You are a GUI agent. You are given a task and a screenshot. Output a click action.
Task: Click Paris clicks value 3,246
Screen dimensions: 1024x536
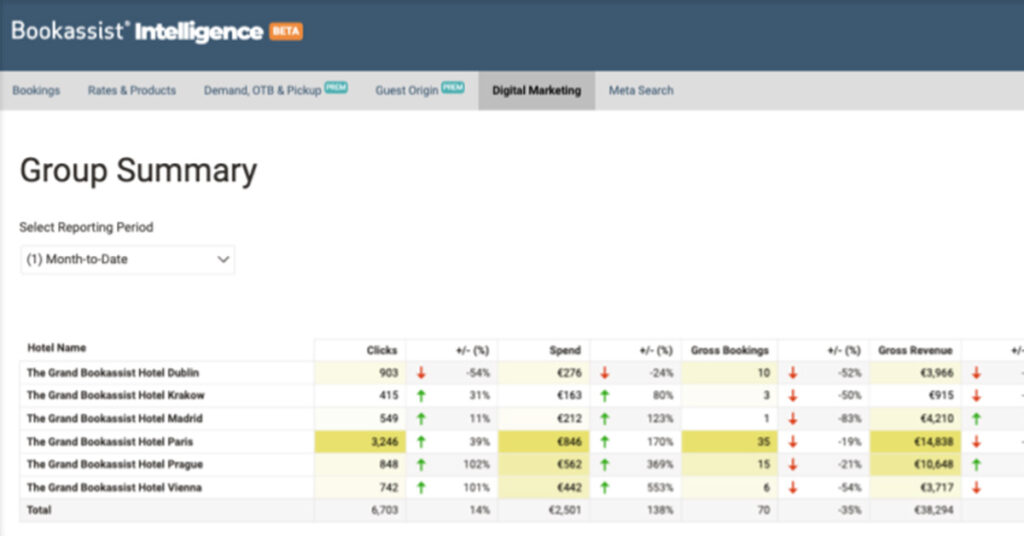coord(384,442)
